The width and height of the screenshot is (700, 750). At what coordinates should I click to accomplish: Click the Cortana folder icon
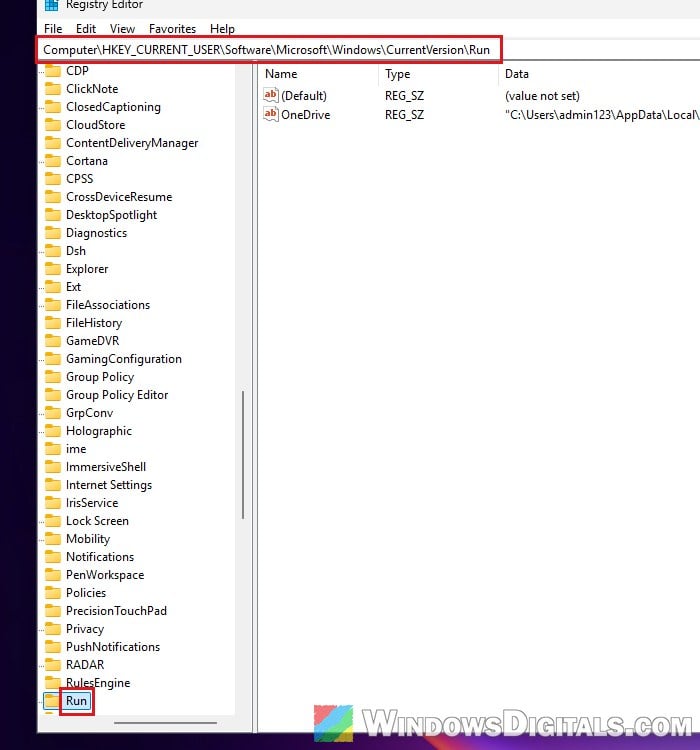click(x=53, y=161)
